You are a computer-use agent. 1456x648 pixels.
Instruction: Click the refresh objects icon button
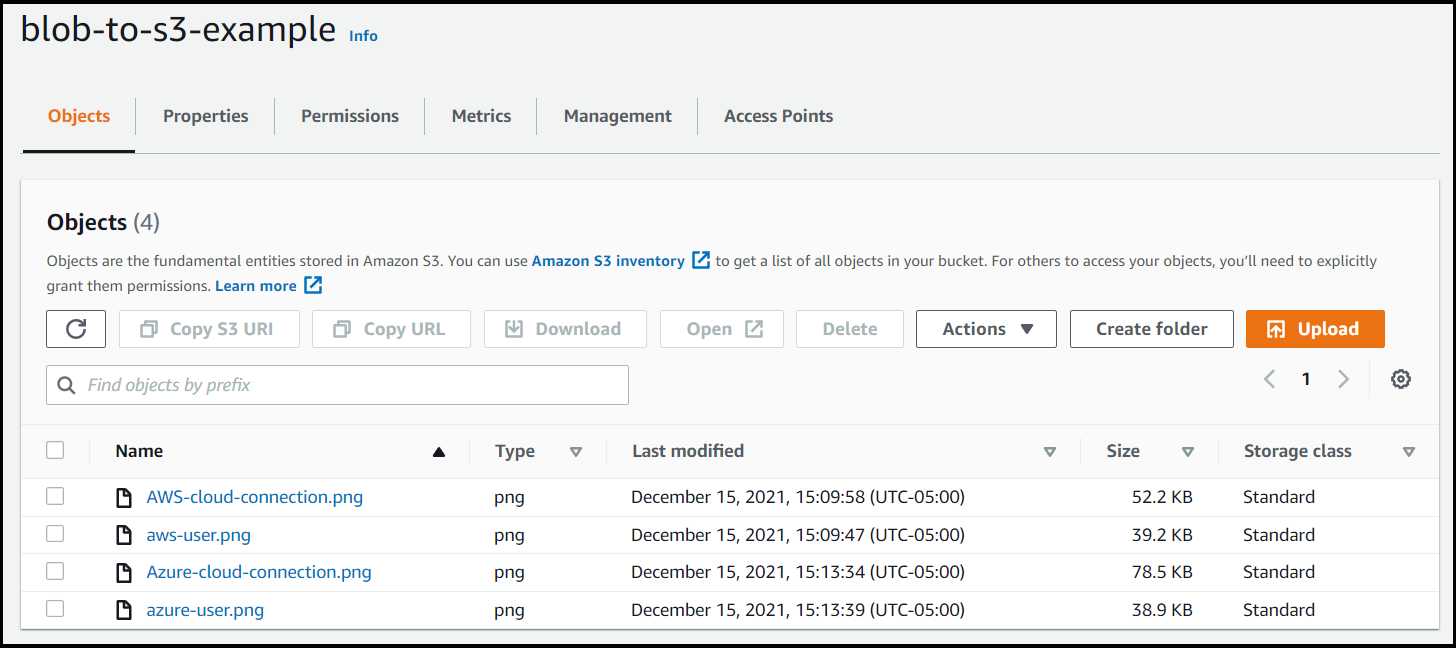tap(76, 329)
